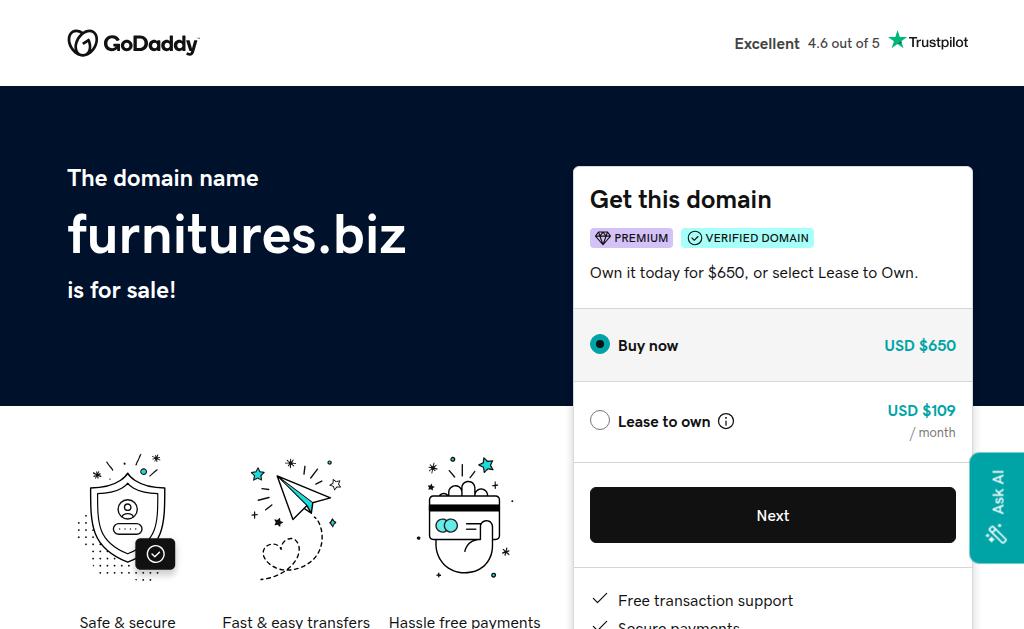This screenshot has width=1024, height=629.
Task: Open the Trustpilot rating link
Action: click(x=851, y=43)
